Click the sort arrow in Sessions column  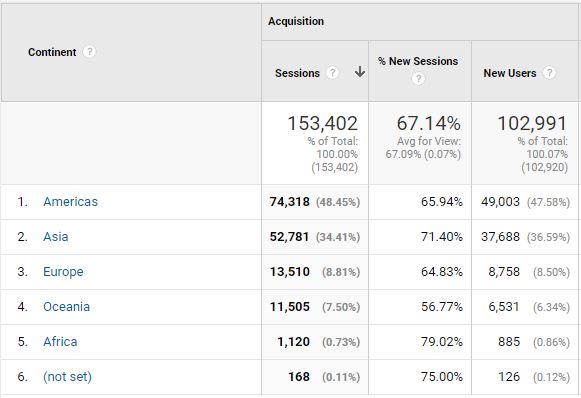click(x=359, y=72)
